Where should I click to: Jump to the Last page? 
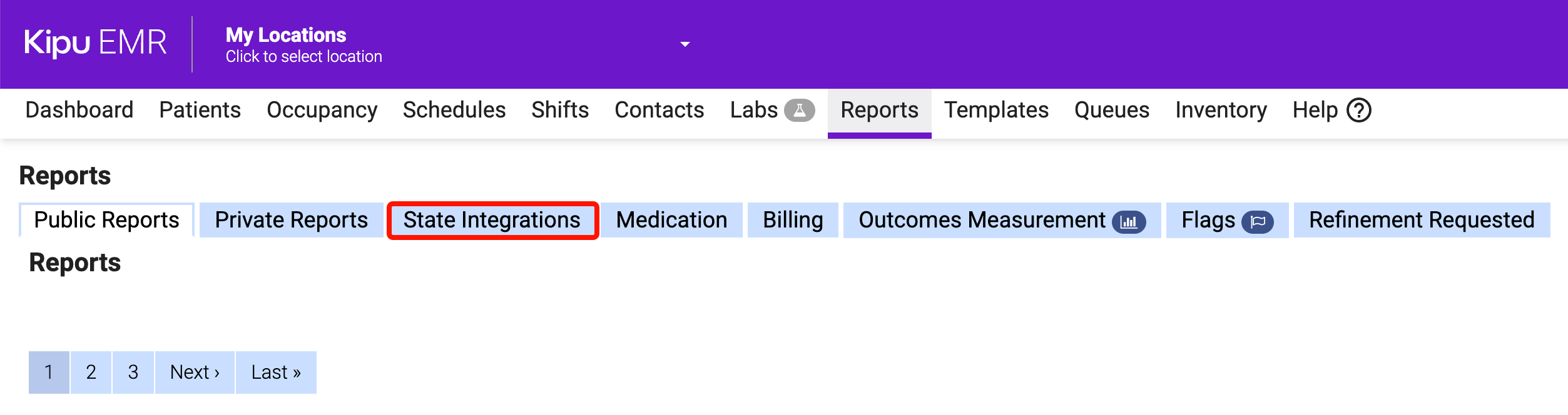pos(275,372)
